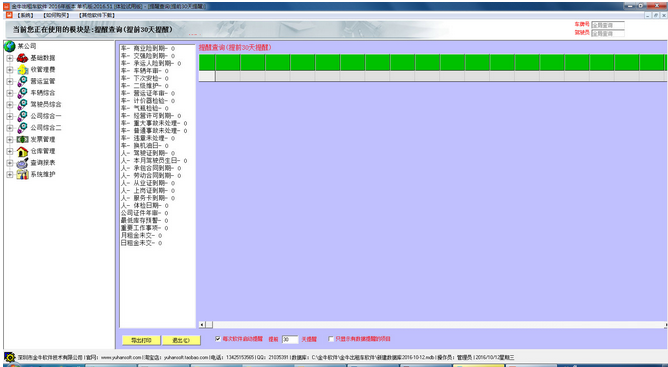Viewport: 668px width, 367px height.
Task: Click the gear icon for 车辆综合
Action: (x=22, y=93)
